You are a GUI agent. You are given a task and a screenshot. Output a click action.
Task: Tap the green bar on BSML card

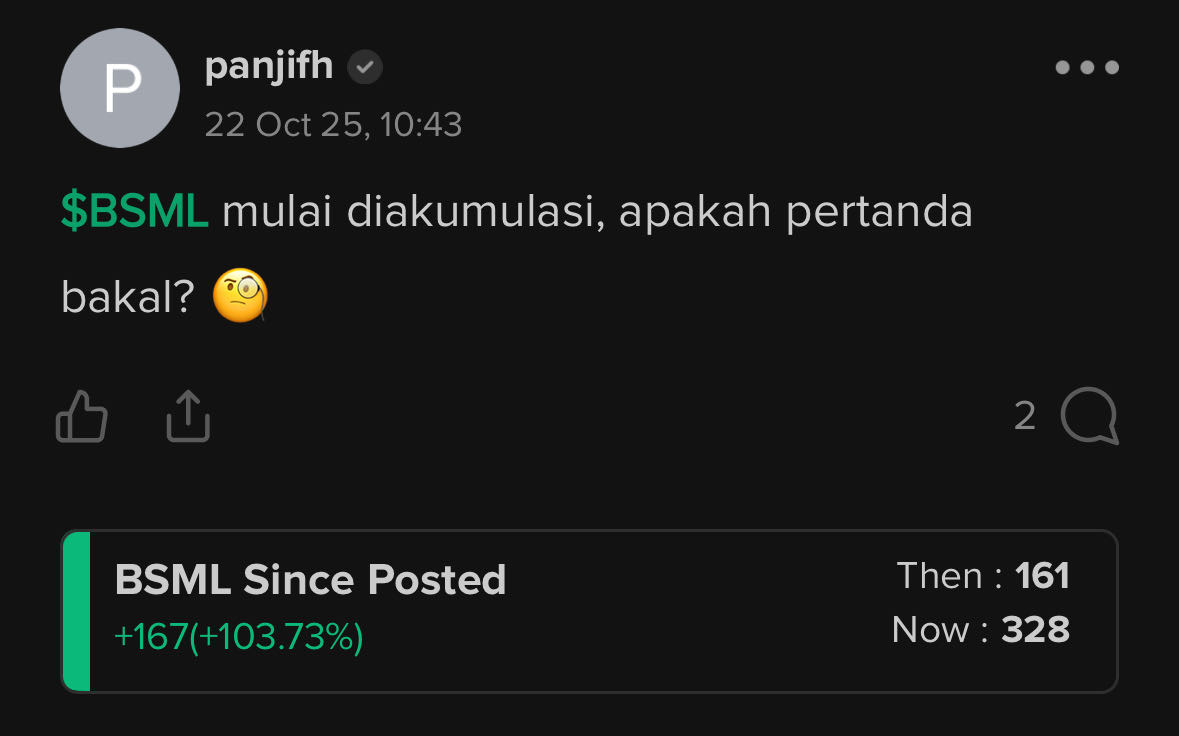coord(76,611)
